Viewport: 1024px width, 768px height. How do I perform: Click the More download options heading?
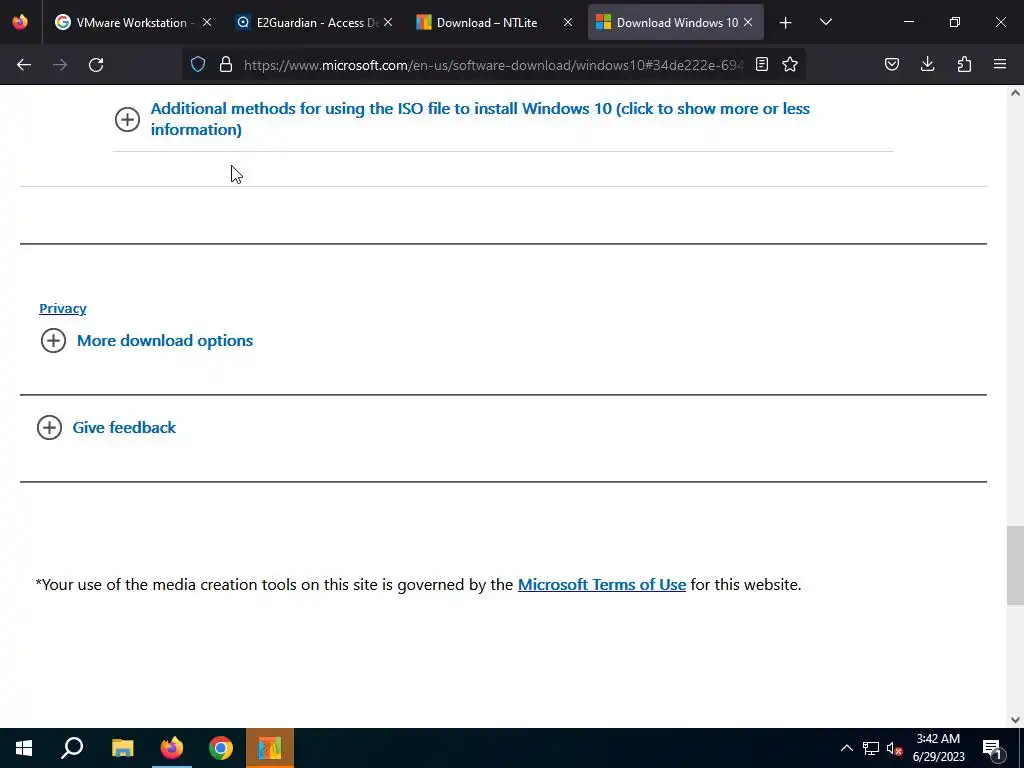click(x=165, y=340)
